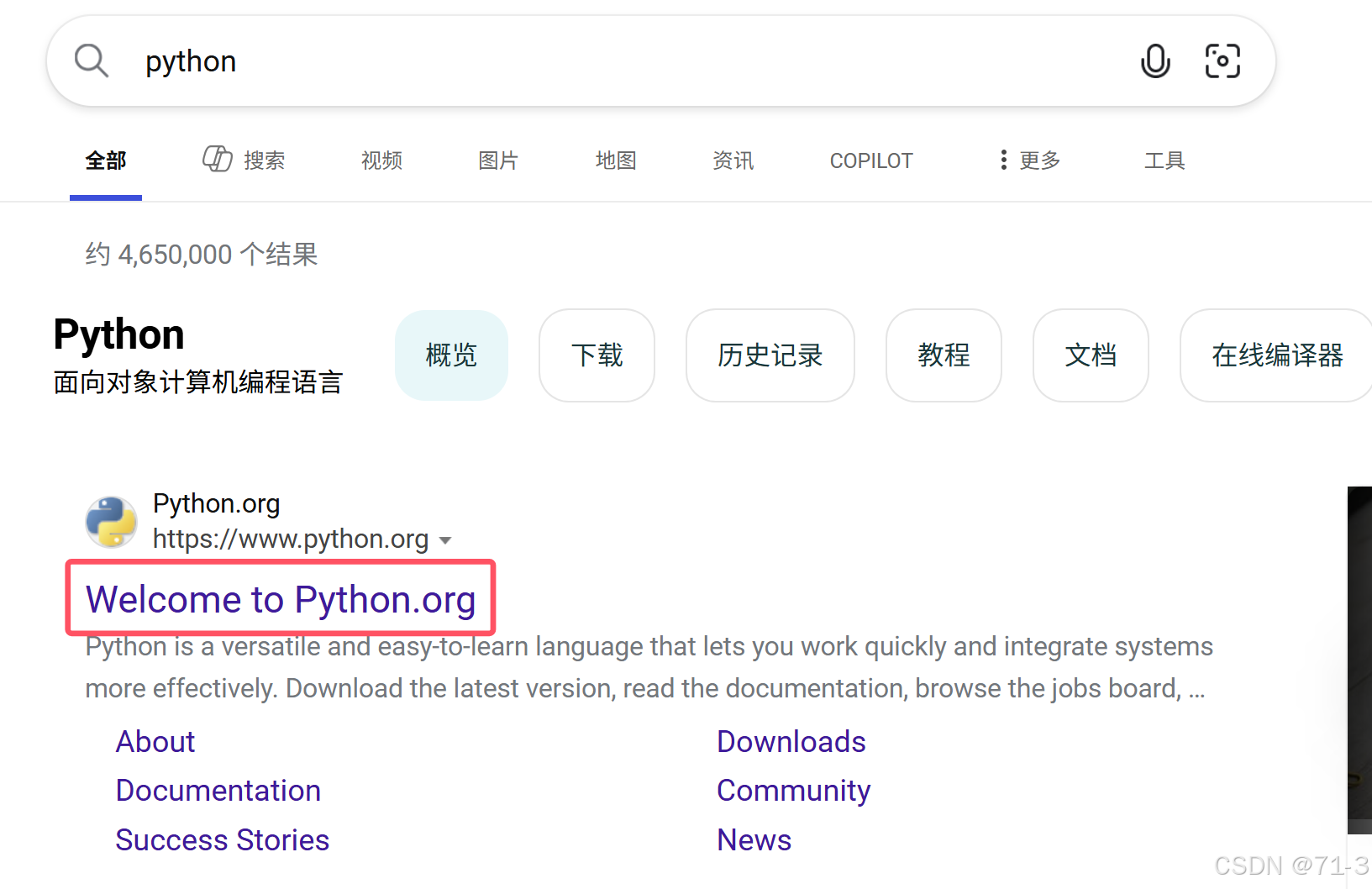Click the Copilot icon beside 搜索 tab
The image size is (1372, 889).
[216, 159]
